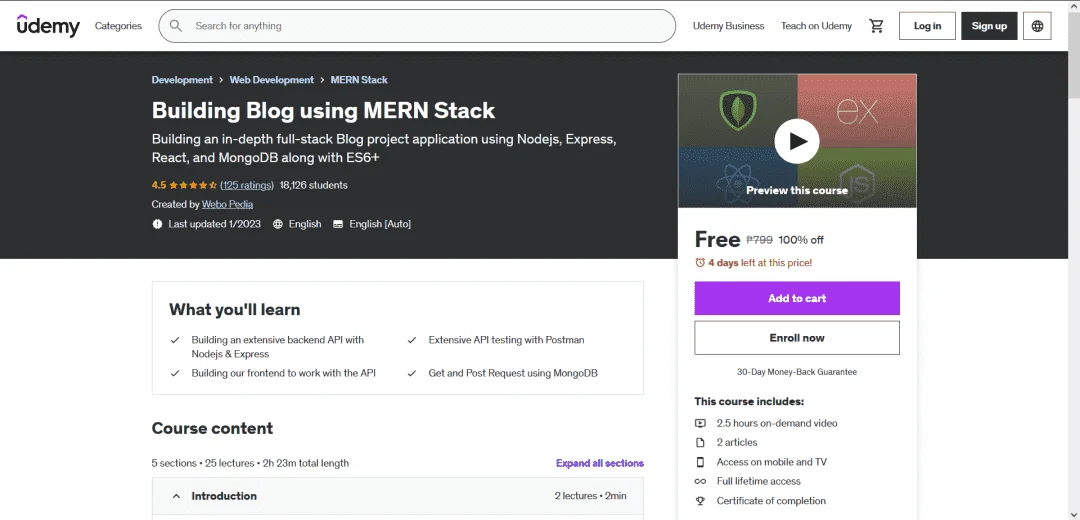
Task: Click the infinity icon for lifetime access
Action: [700, 481]
